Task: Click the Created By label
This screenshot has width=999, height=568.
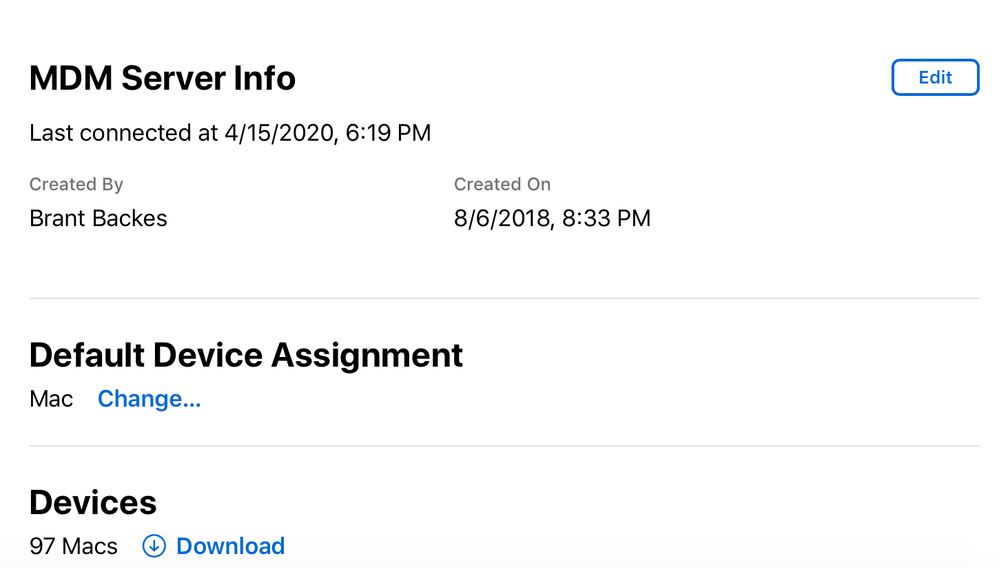Action: [x=76, y=184]
